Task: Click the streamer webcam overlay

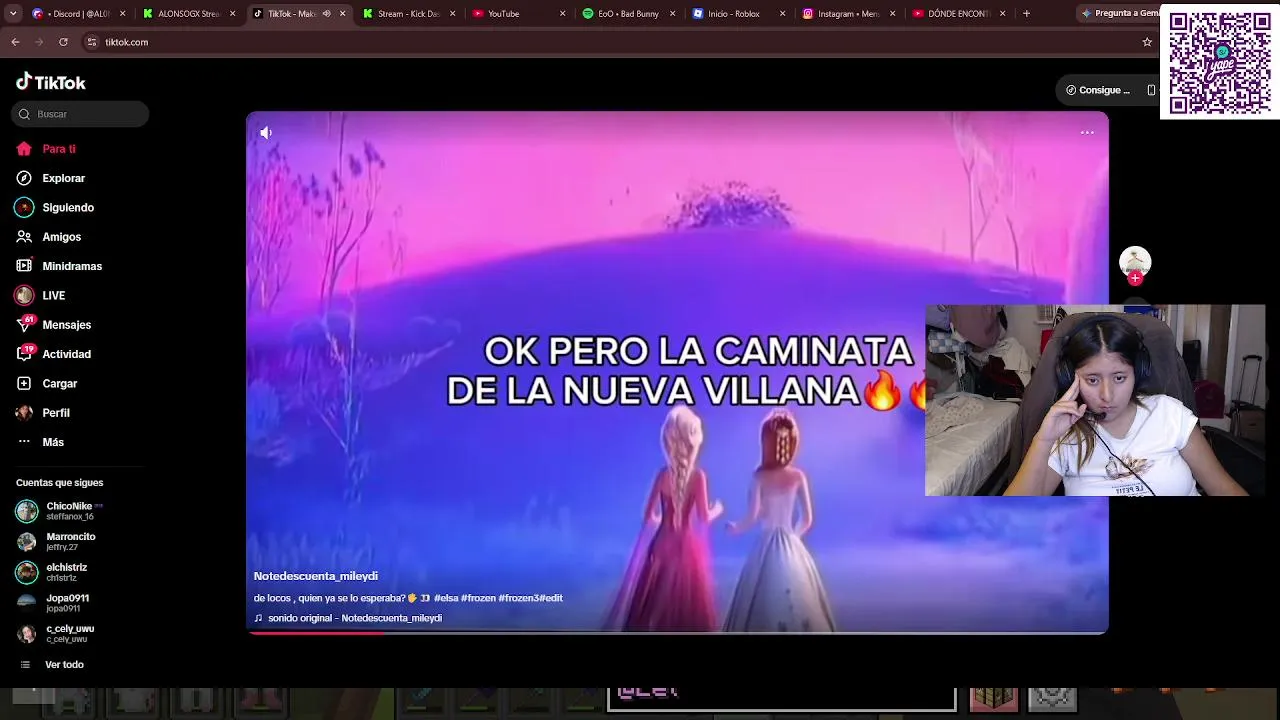Action: (1095, 400)
